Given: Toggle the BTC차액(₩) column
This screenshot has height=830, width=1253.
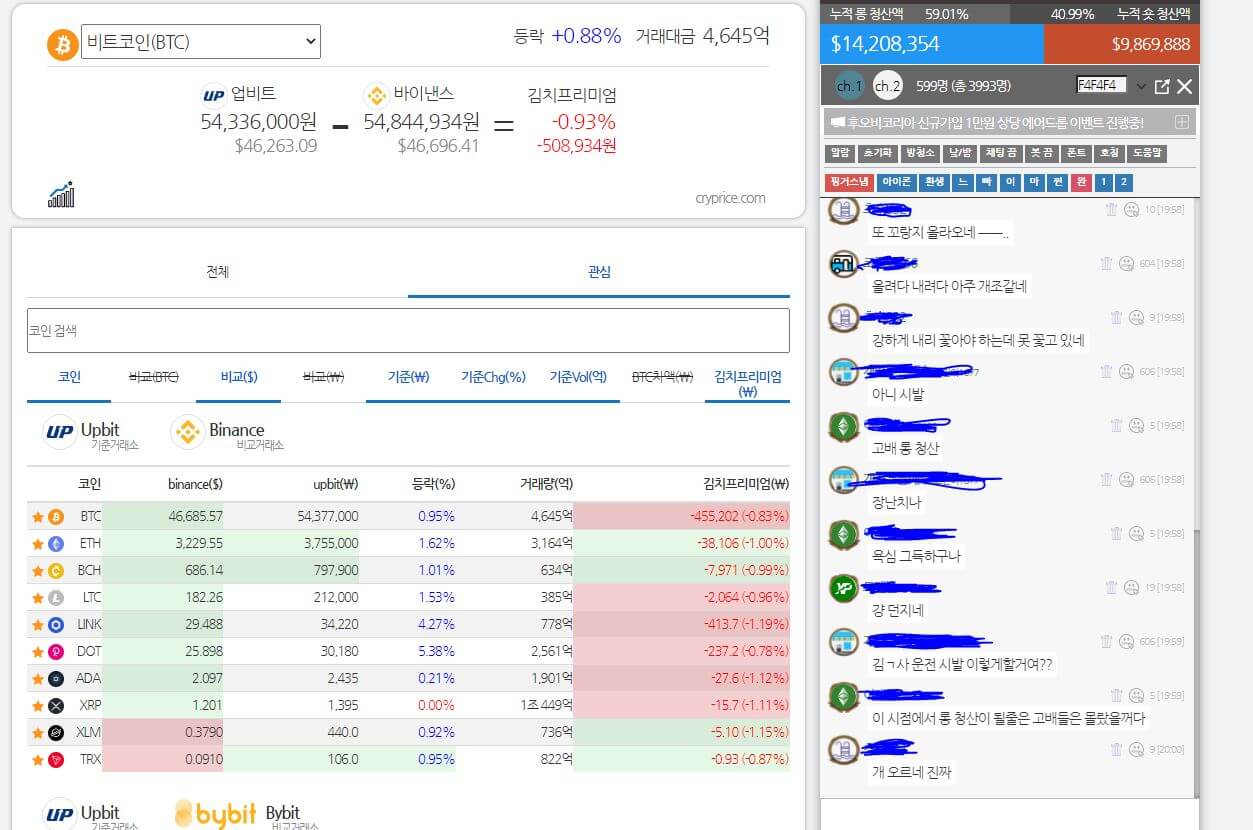Looking at the screenshot, I should click(662, 378).
